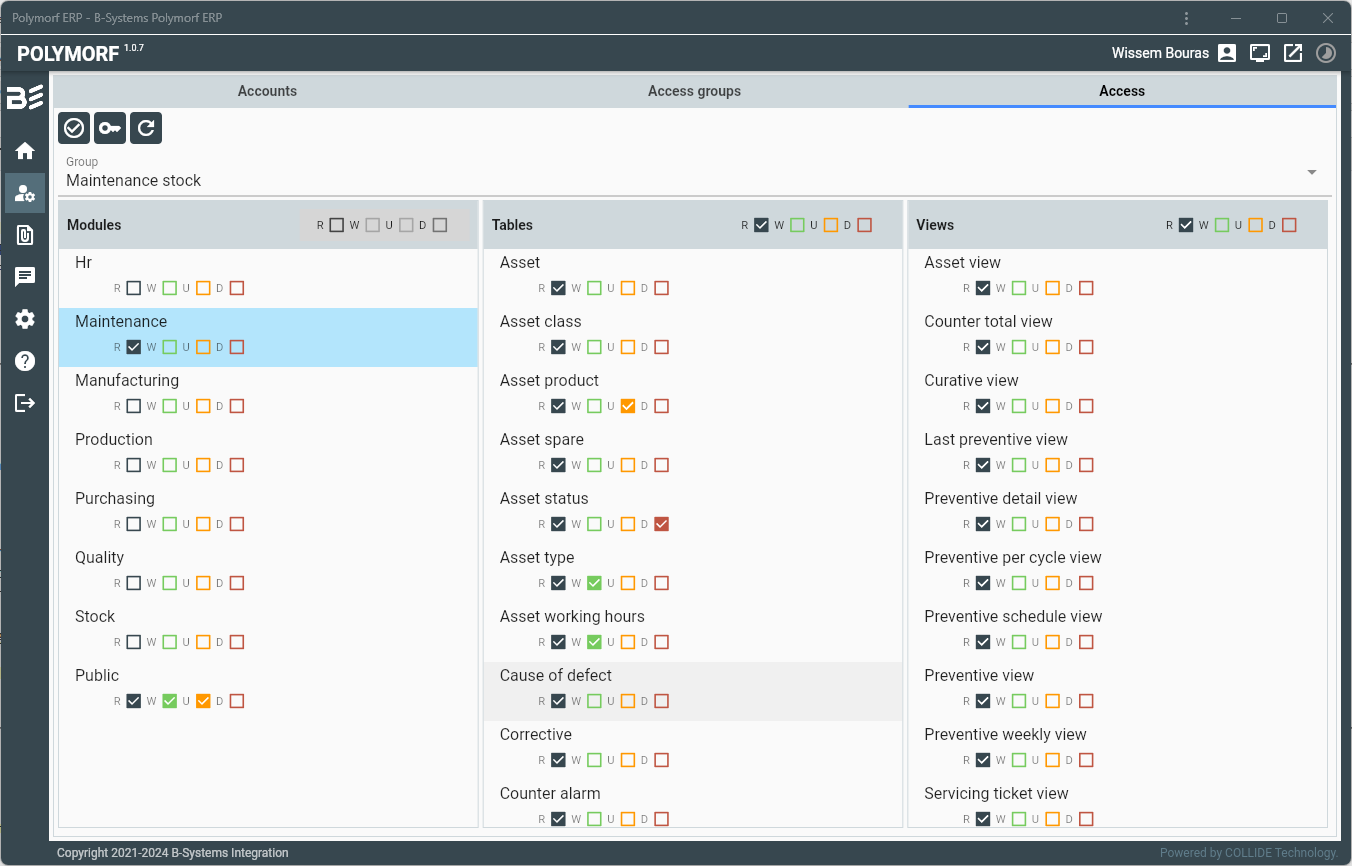This screenshot has height=866, width=1352.
Task: Open the three-dot menu in title bar
Action: tap(1186, 18)
